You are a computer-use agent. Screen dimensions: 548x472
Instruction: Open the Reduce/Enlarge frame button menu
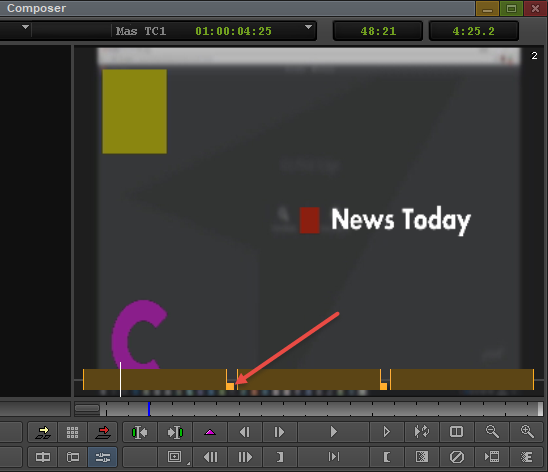[x=175, y=457]
